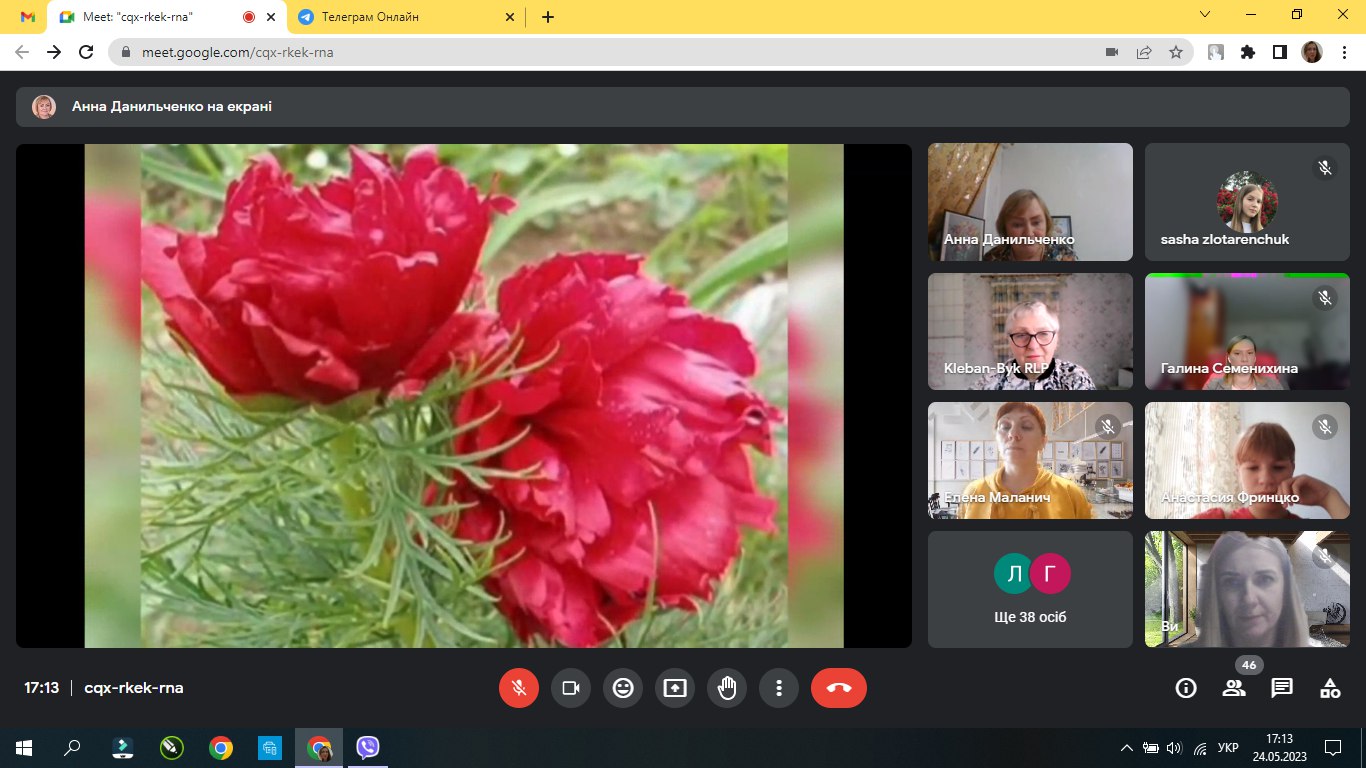Select Галина Семенихина video tile
Image resolution: width=1366 pixels, height=768 pixels.
(x=1247, y=331)
